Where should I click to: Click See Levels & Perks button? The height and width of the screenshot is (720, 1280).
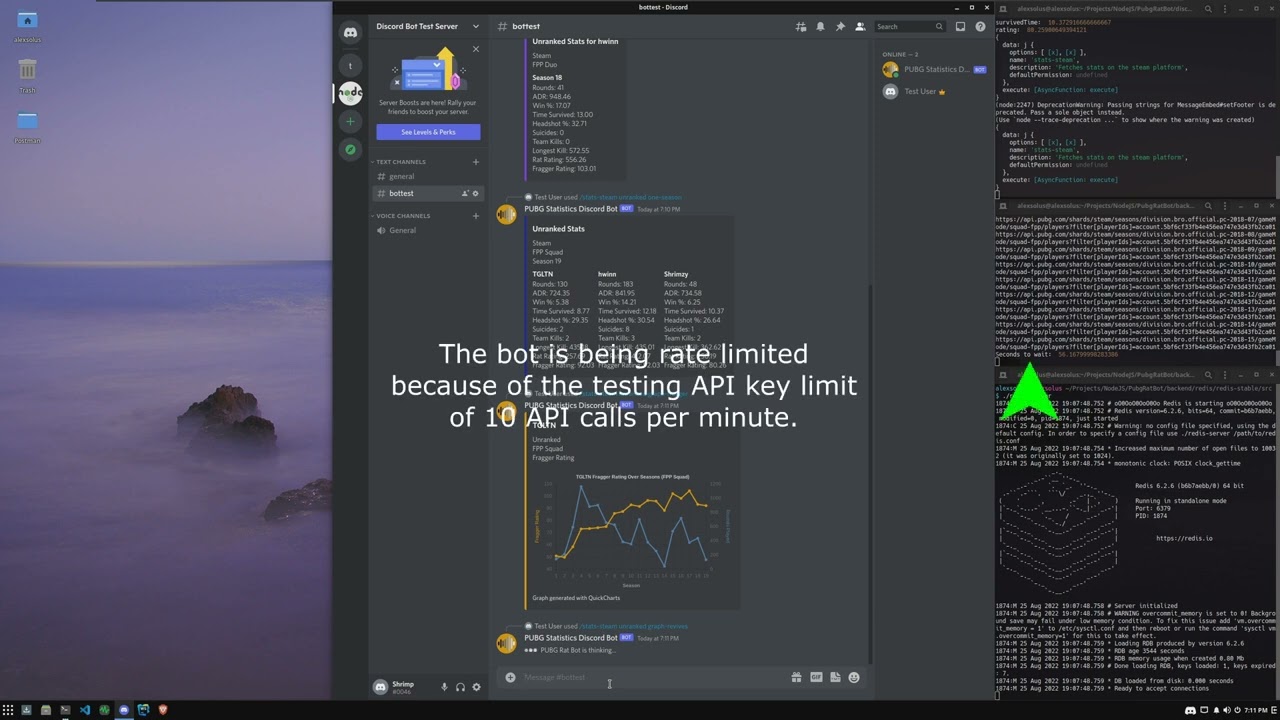pos(428,132)
